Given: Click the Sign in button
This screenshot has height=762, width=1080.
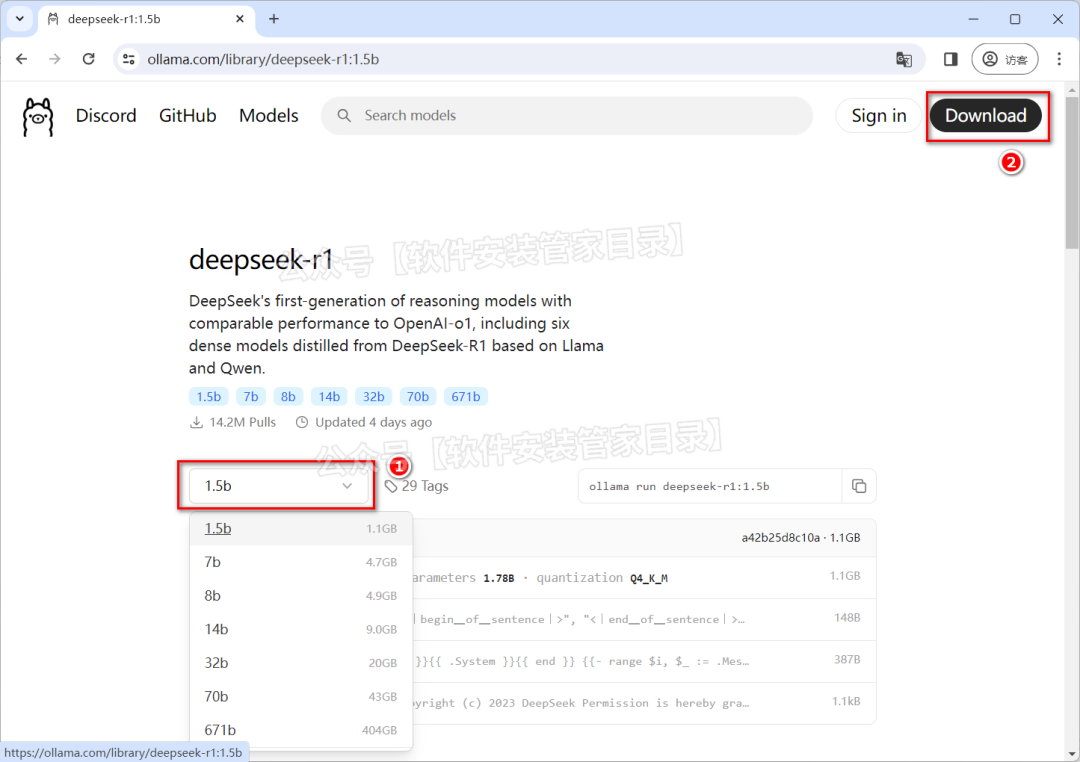Looking at the screenshot, I should click(x=878, y=116).
